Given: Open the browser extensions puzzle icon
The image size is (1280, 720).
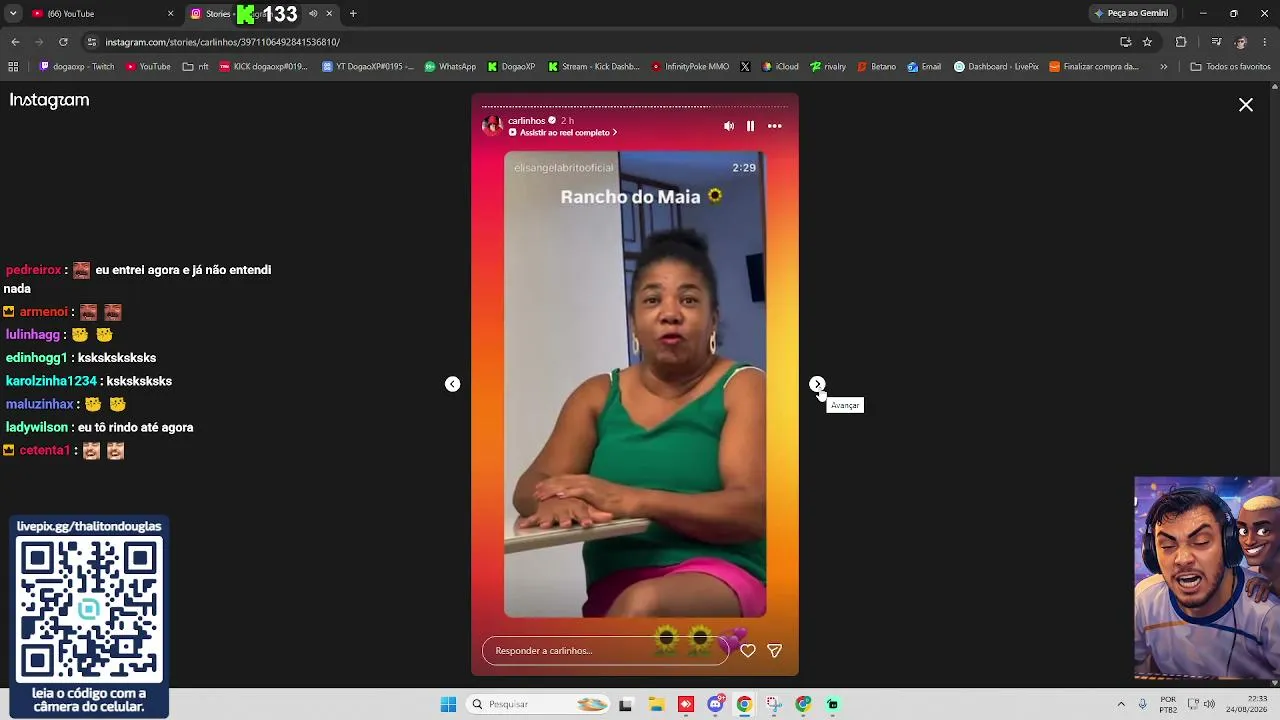Looking at the screenshot, I should pyautogui.click(x=1181, y=42).
